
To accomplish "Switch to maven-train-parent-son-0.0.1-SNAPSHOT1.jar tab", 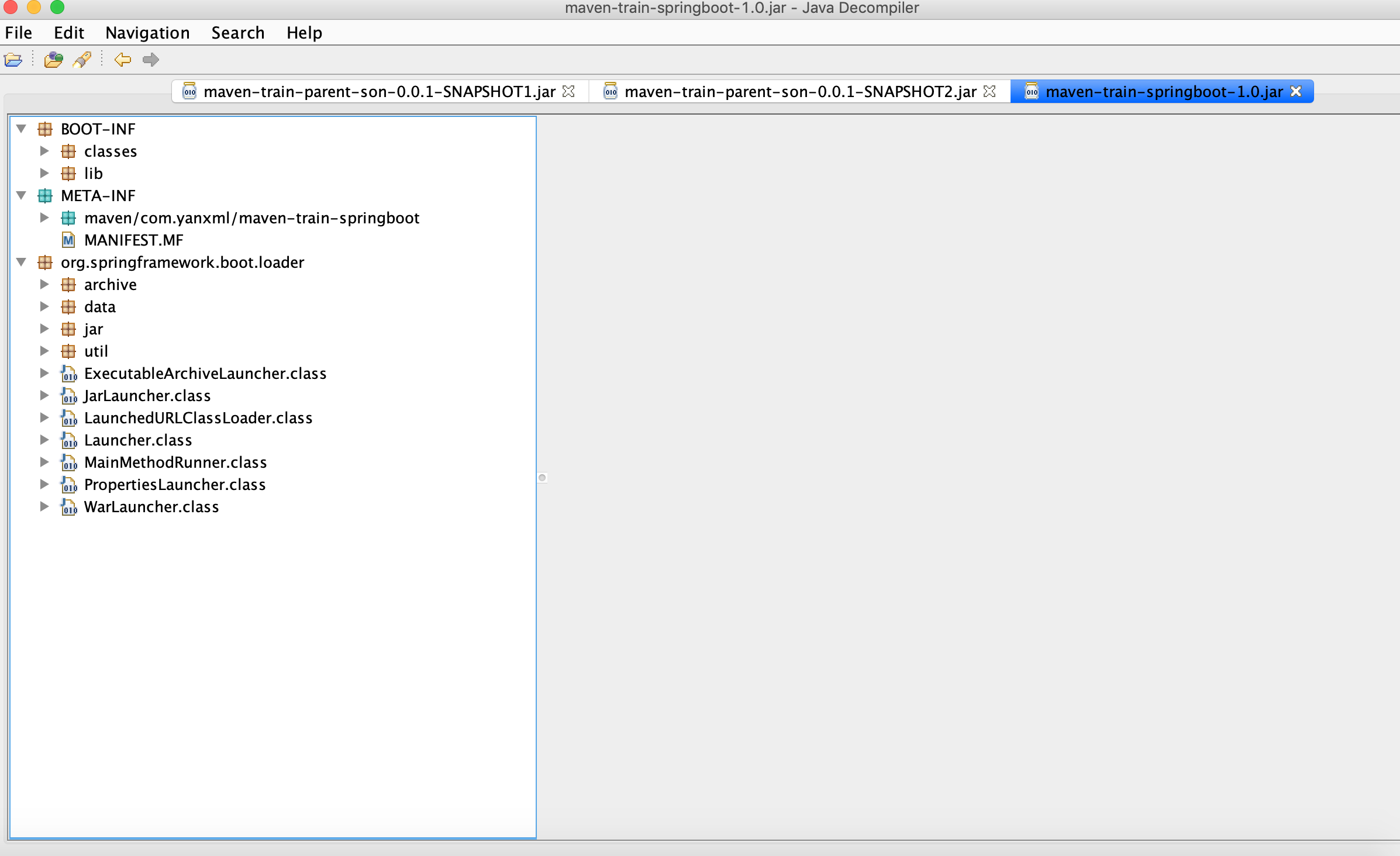I will (x=379, y=92).
